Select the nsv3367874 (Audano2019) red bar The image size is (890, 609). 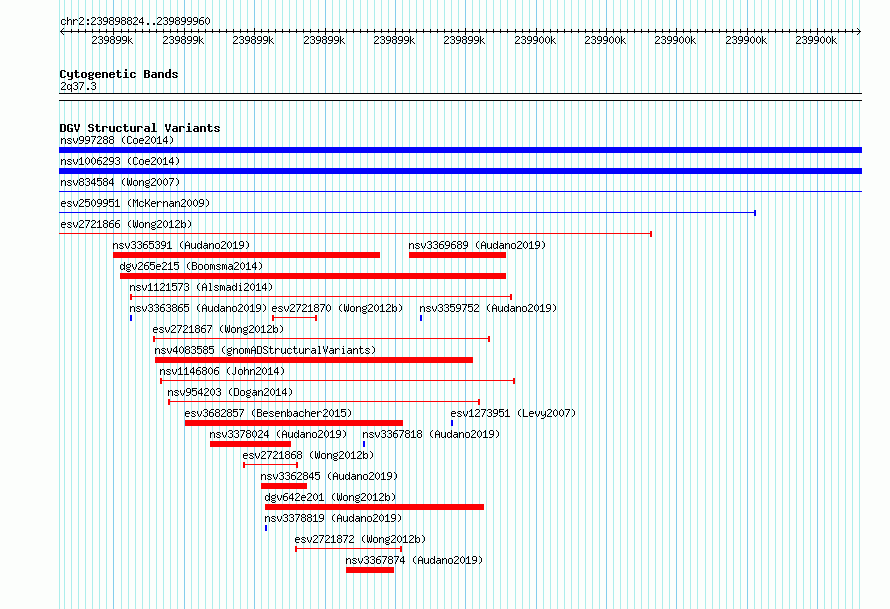pos(370,570)
